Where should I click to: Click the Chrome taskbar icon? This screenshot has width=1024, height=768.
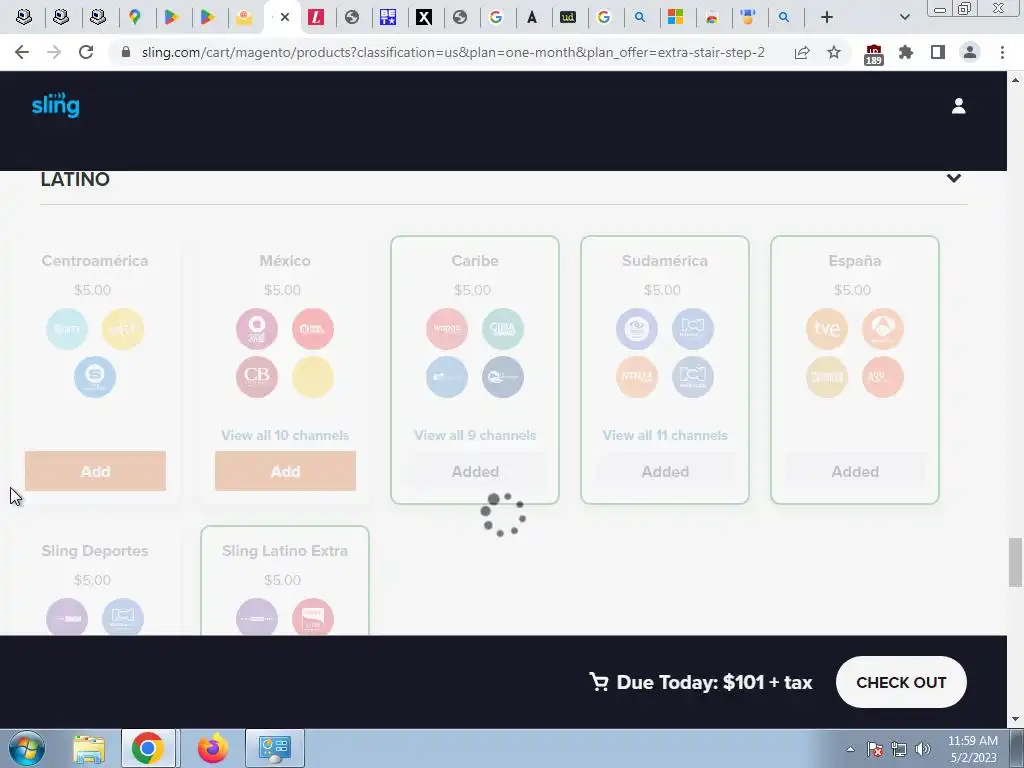(x=148, y=748)
